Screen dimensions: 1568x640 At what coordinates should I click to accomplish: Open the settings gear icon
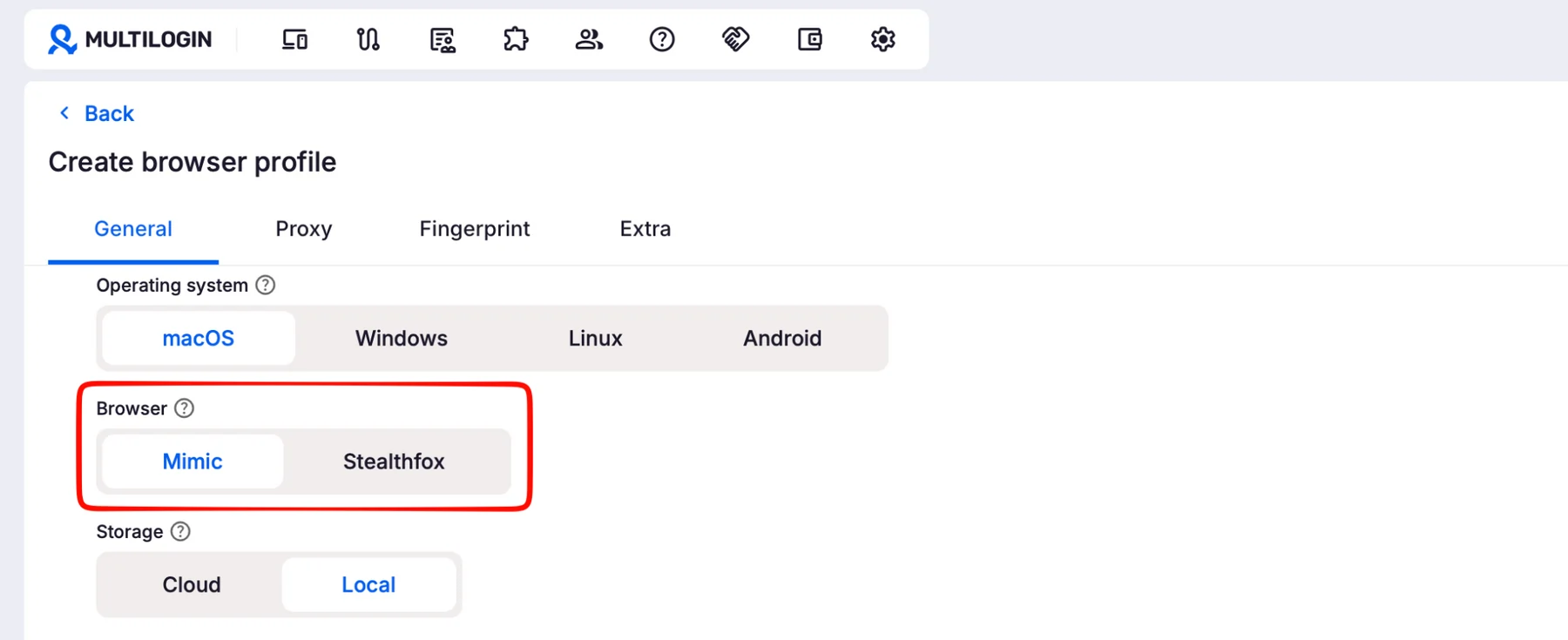882,39
